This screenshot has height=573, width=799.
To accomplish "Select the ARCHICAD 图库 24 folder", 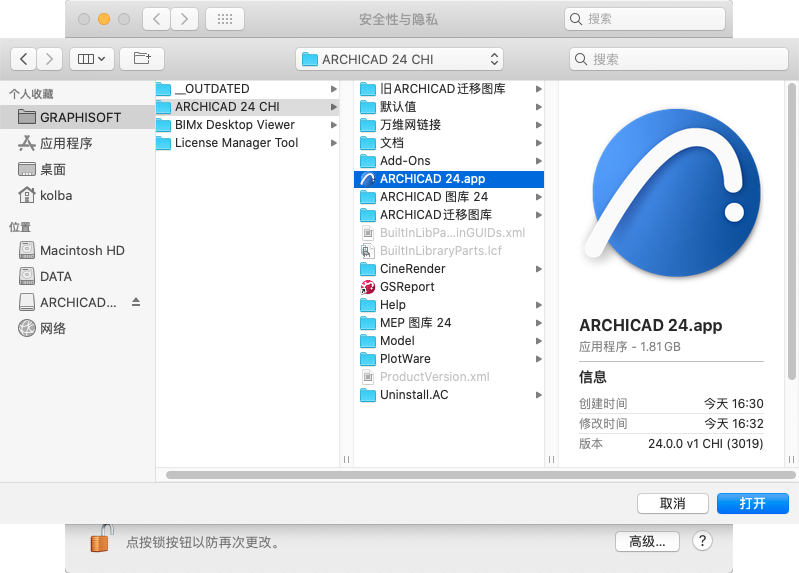I will [449, 197].
